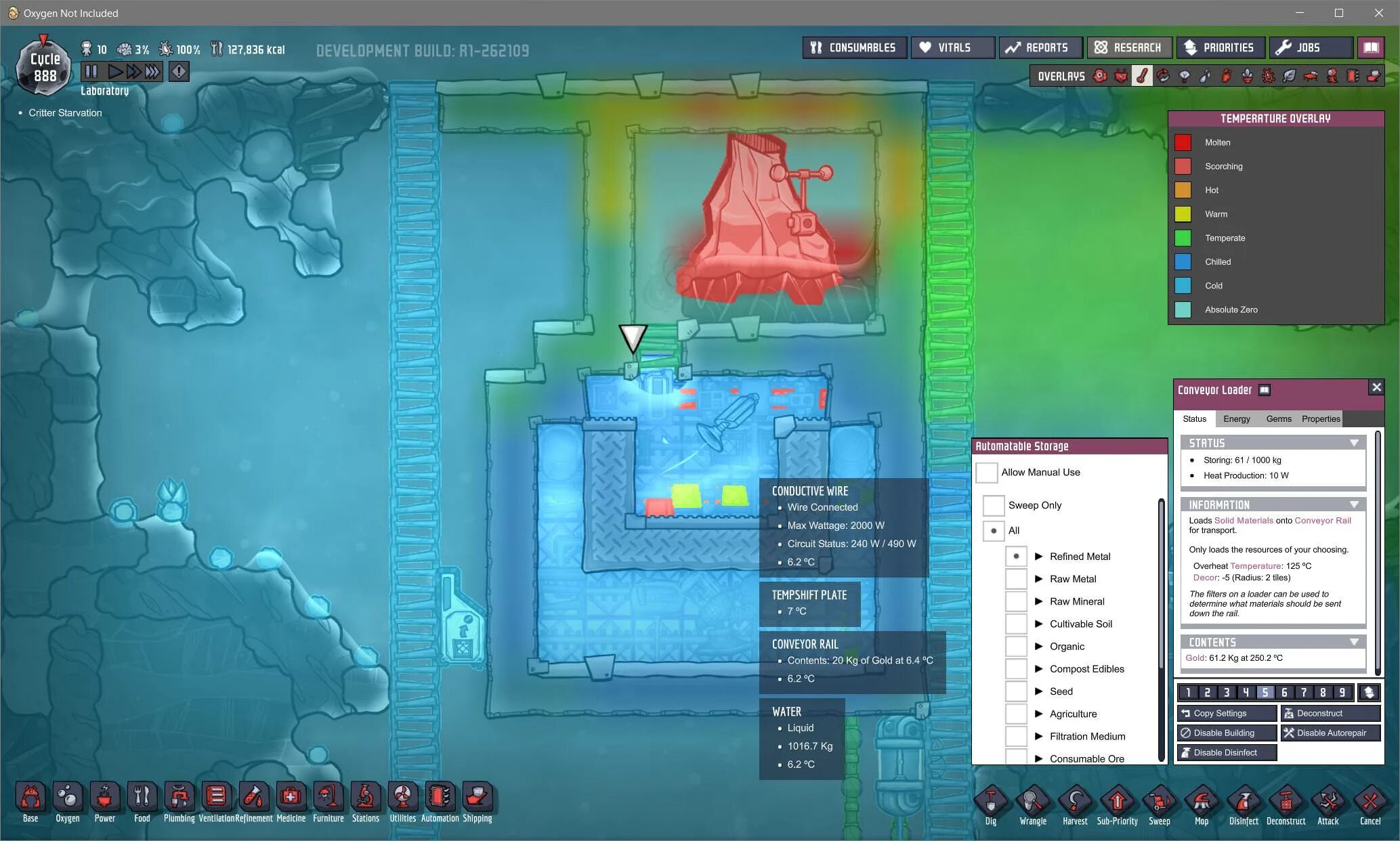Select the Rooms overlay bed icon
Screen dimensions: 1400x841
1310,76
